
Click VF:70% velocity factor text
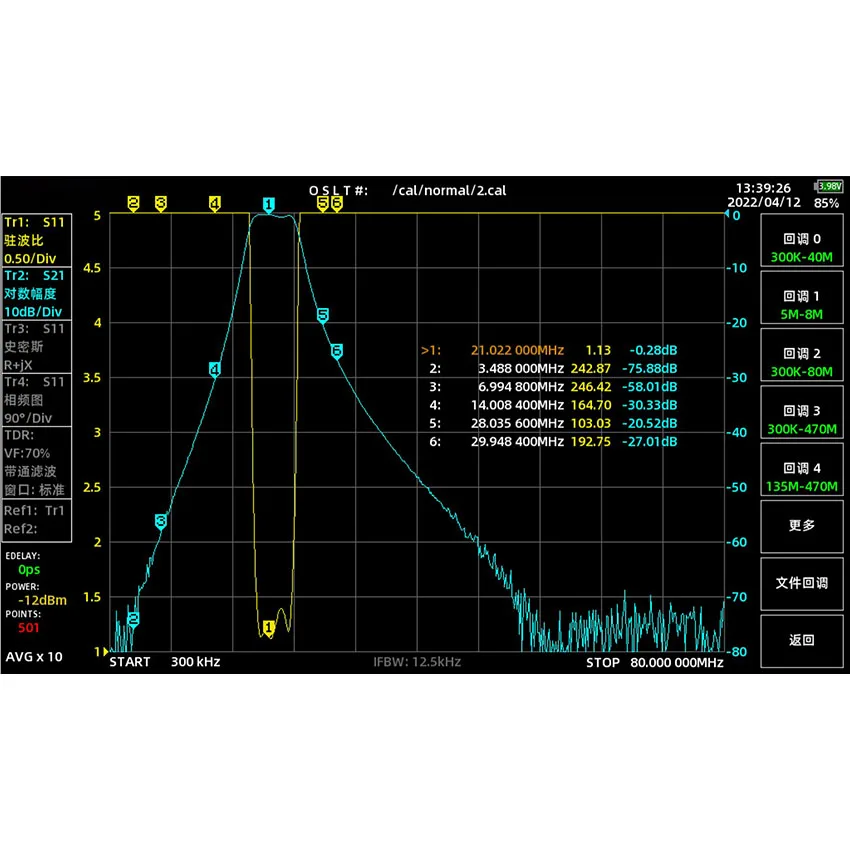(27, 453)
